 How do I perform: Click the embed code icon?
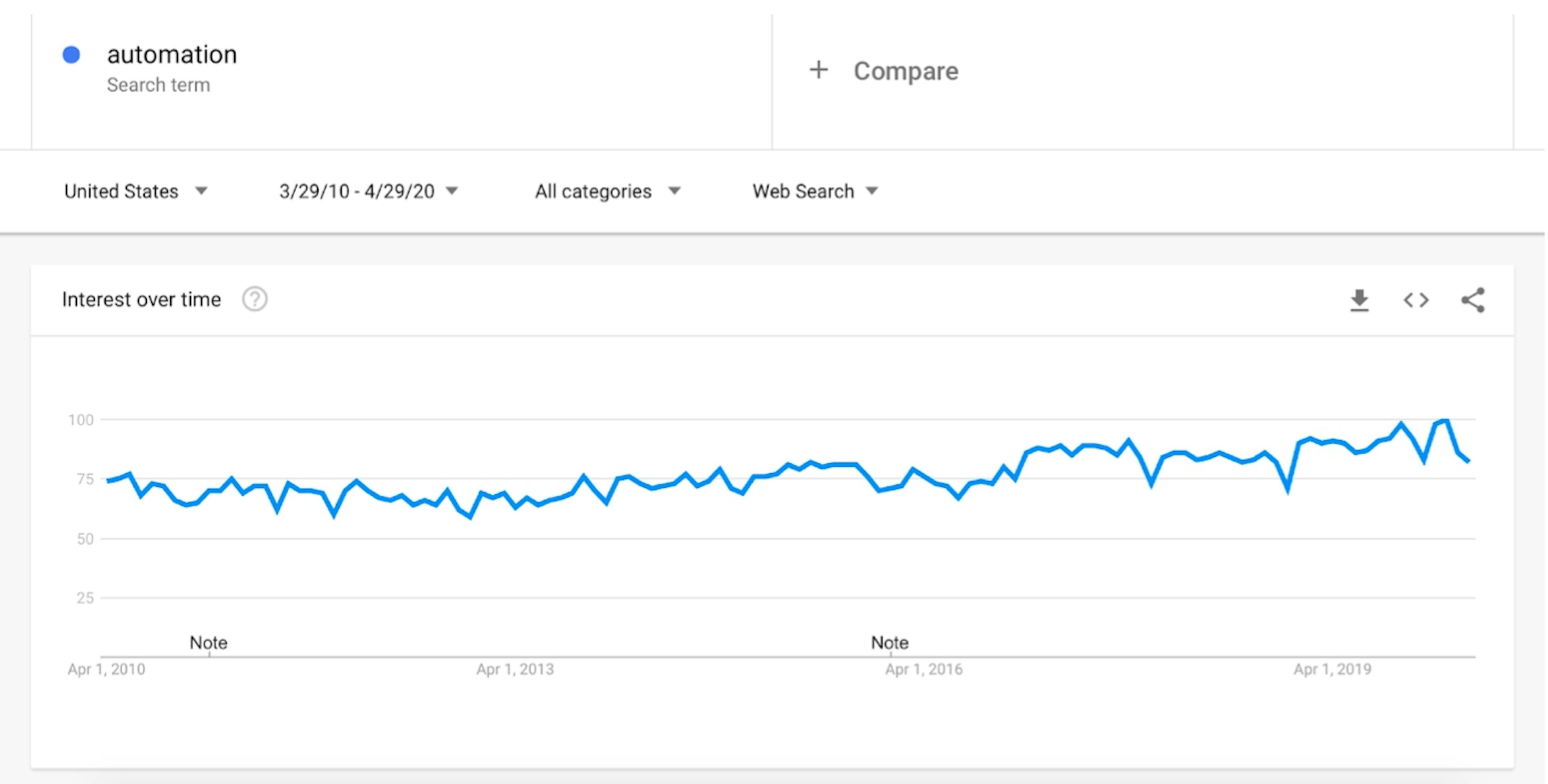1416,300
